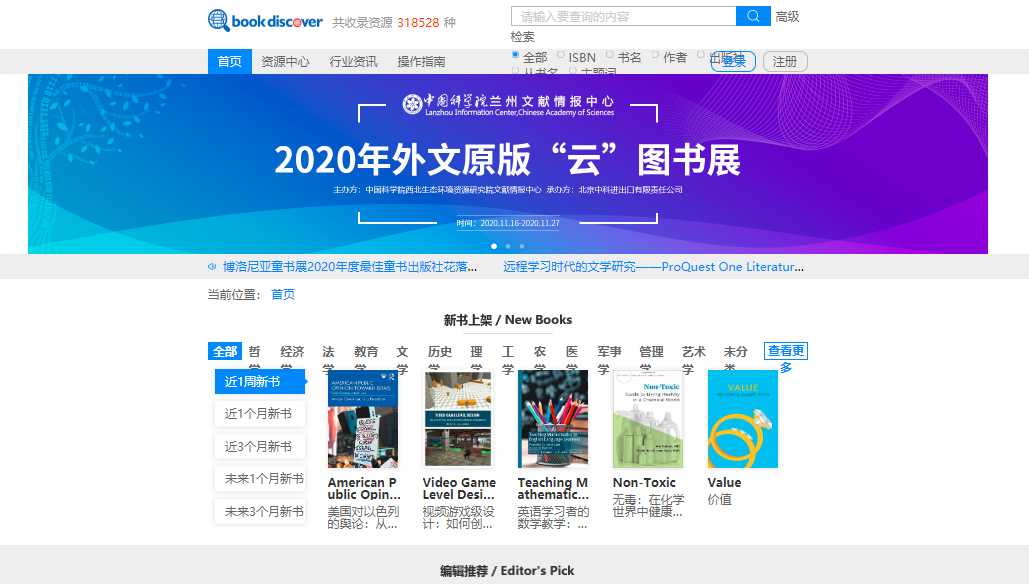Open the Value book cover
The height and width of the screenshot is (584, 1029).
point(742,419)
